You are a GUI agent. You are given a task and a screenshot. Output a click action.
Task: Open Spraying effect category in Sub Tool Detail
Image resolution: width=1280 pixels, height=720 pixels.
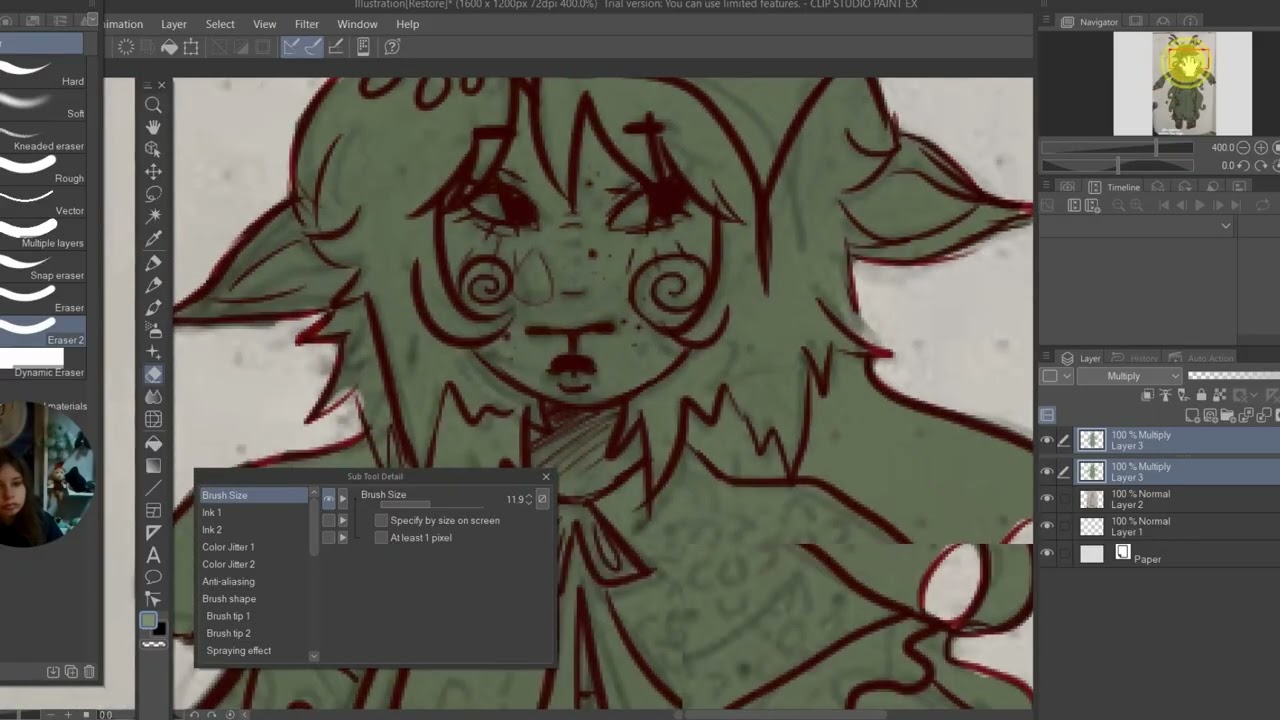238,651
